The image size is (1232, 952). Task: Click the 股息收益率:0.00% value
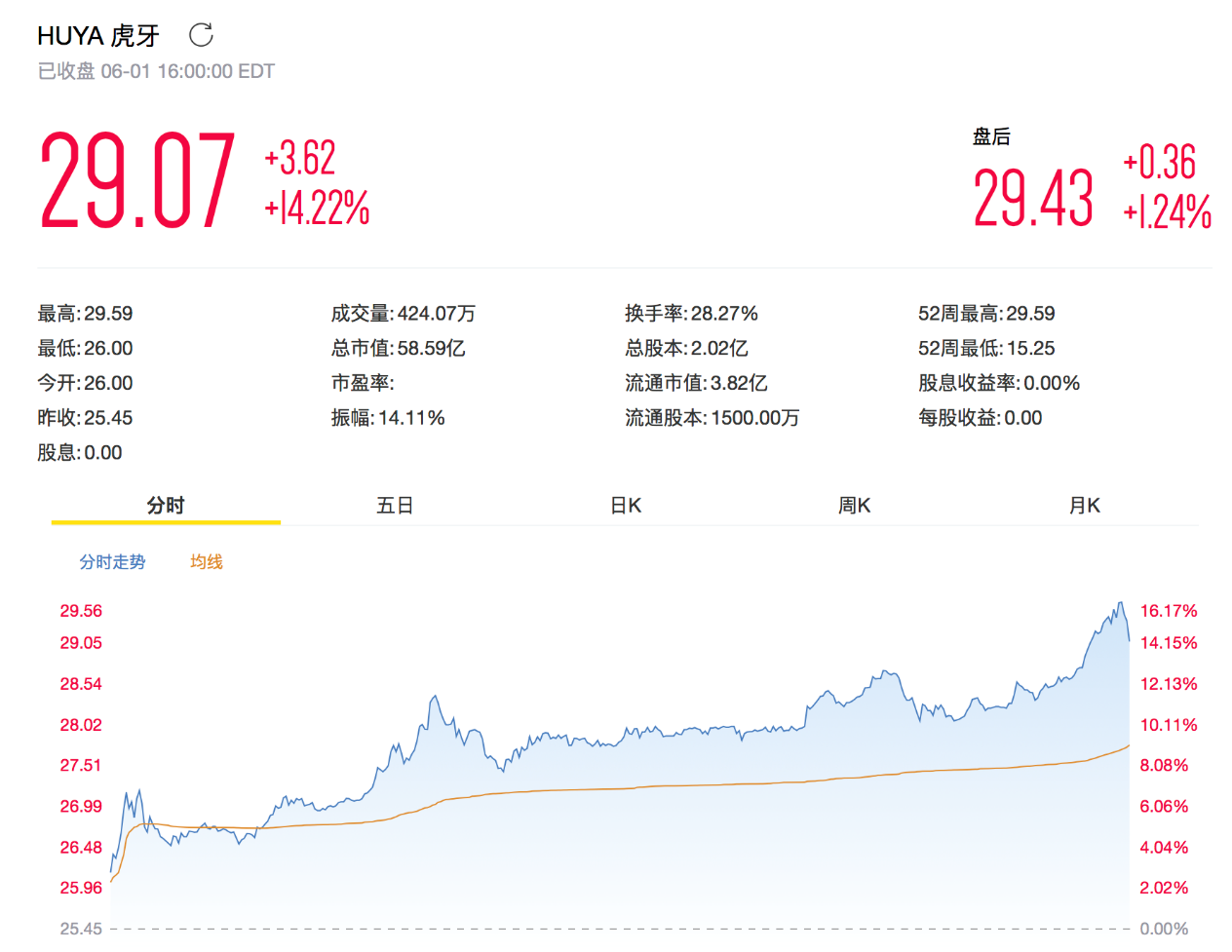point(999,383)
